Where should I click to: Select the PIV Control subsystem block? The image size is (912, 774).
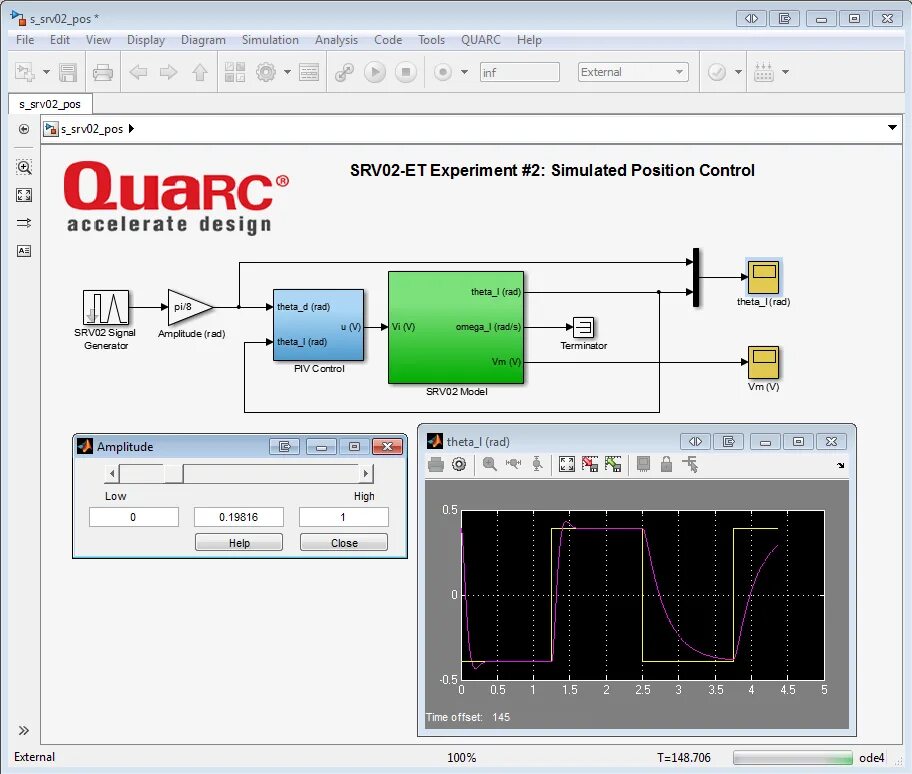pyautogui.click(x=319, y=325)
